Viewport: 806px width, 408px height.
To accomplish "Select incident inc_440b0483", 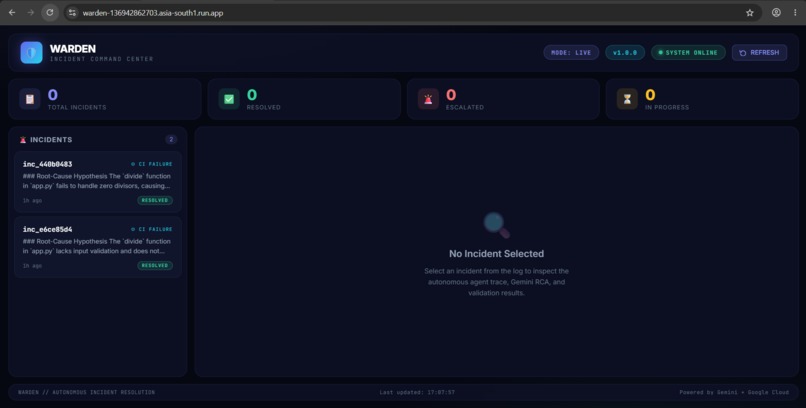I will click(x=98, y=182).
